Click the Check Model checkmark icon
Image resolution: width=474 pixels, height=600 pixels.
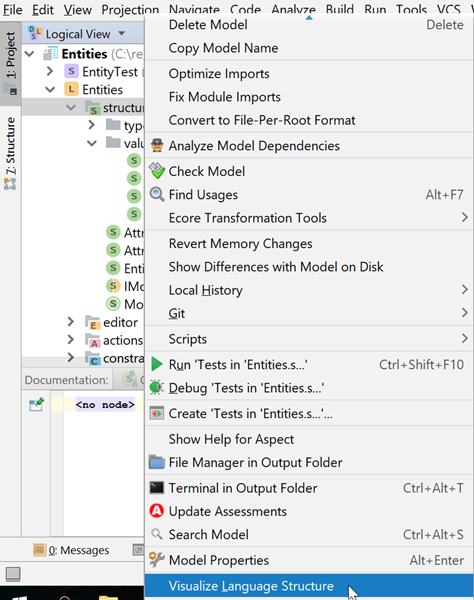coord(157,171)
